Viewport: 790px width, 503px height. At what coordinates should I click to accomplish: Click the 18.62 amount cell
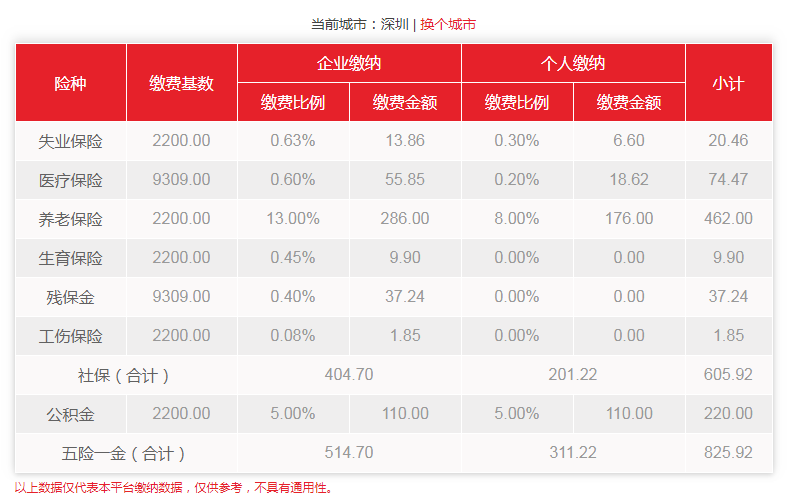[x=629, y=179]
